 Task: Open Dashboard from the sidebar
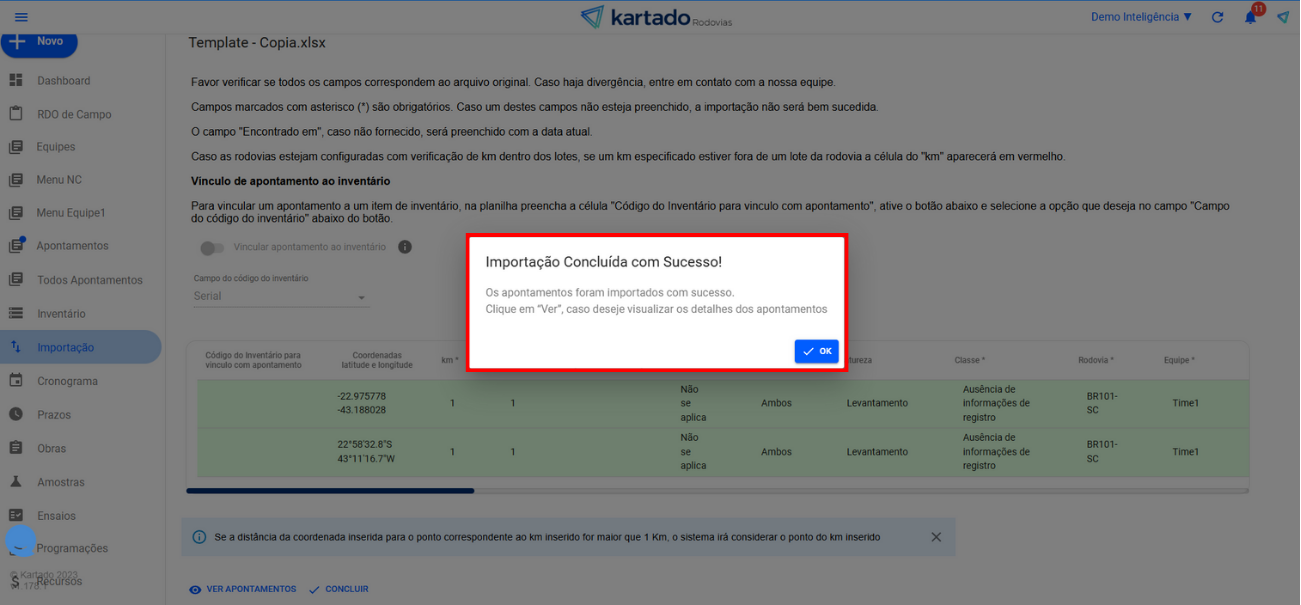pyautogui.click(x=63, y=81)
